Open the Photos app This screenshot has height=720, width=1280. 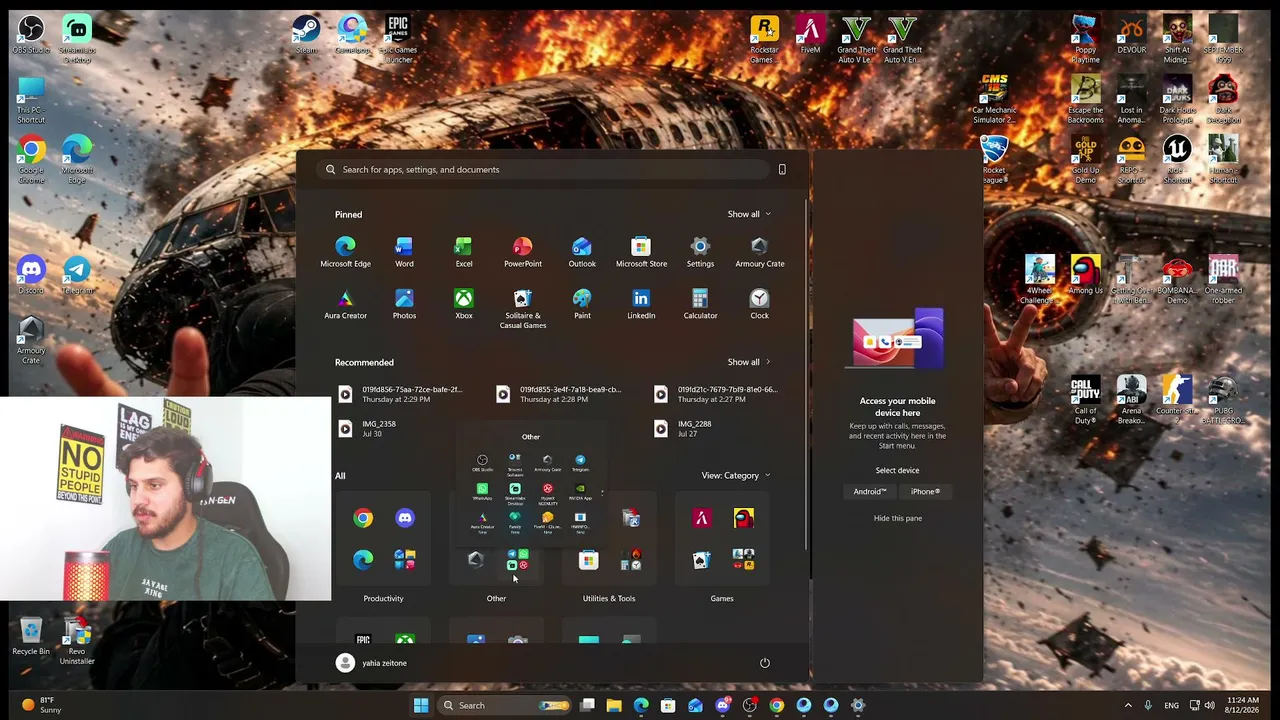coord(404,304)
